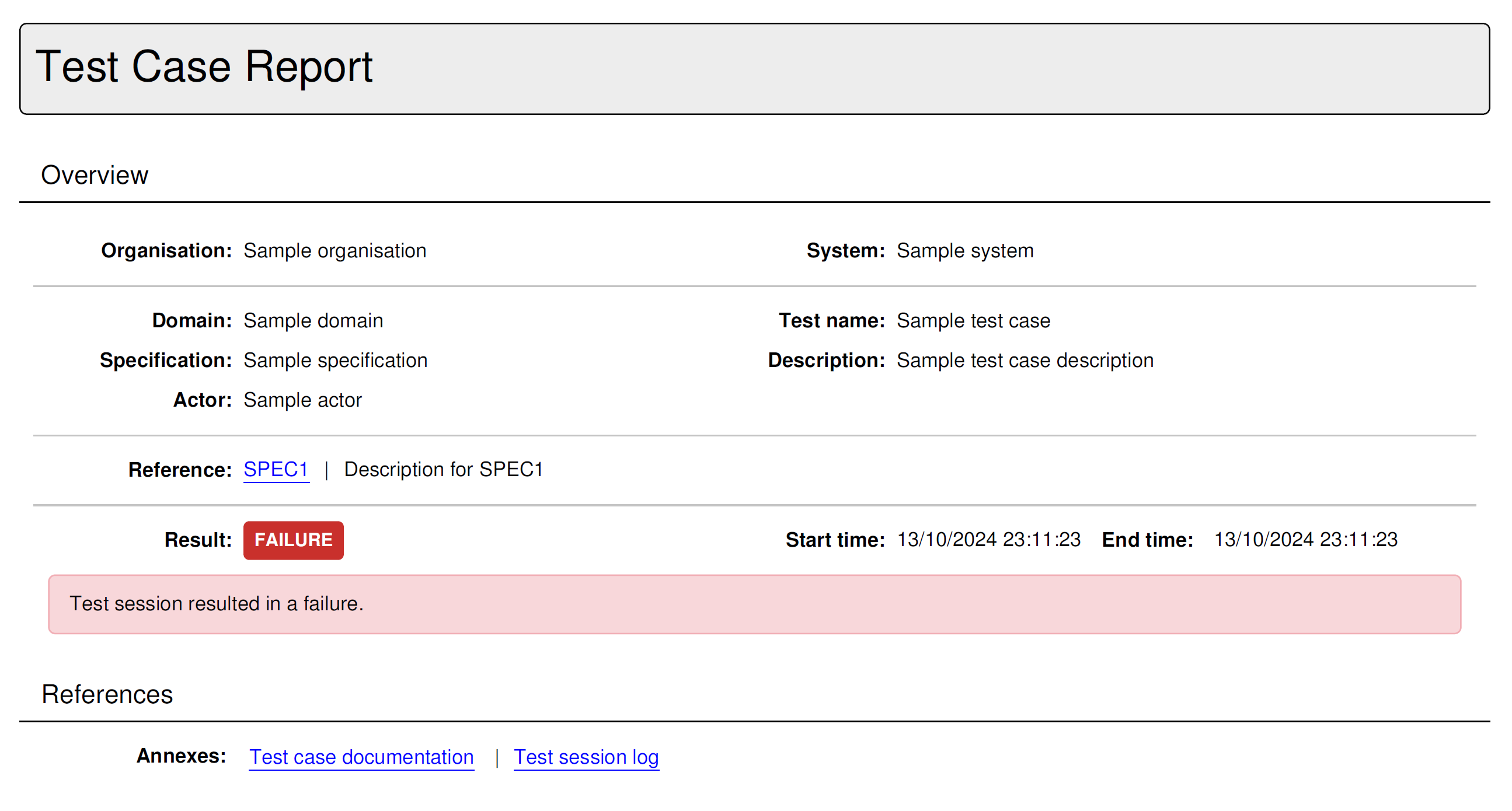Click the Reference: label
This screenshot has height=811, width=1512.
[x=180, y=470]
